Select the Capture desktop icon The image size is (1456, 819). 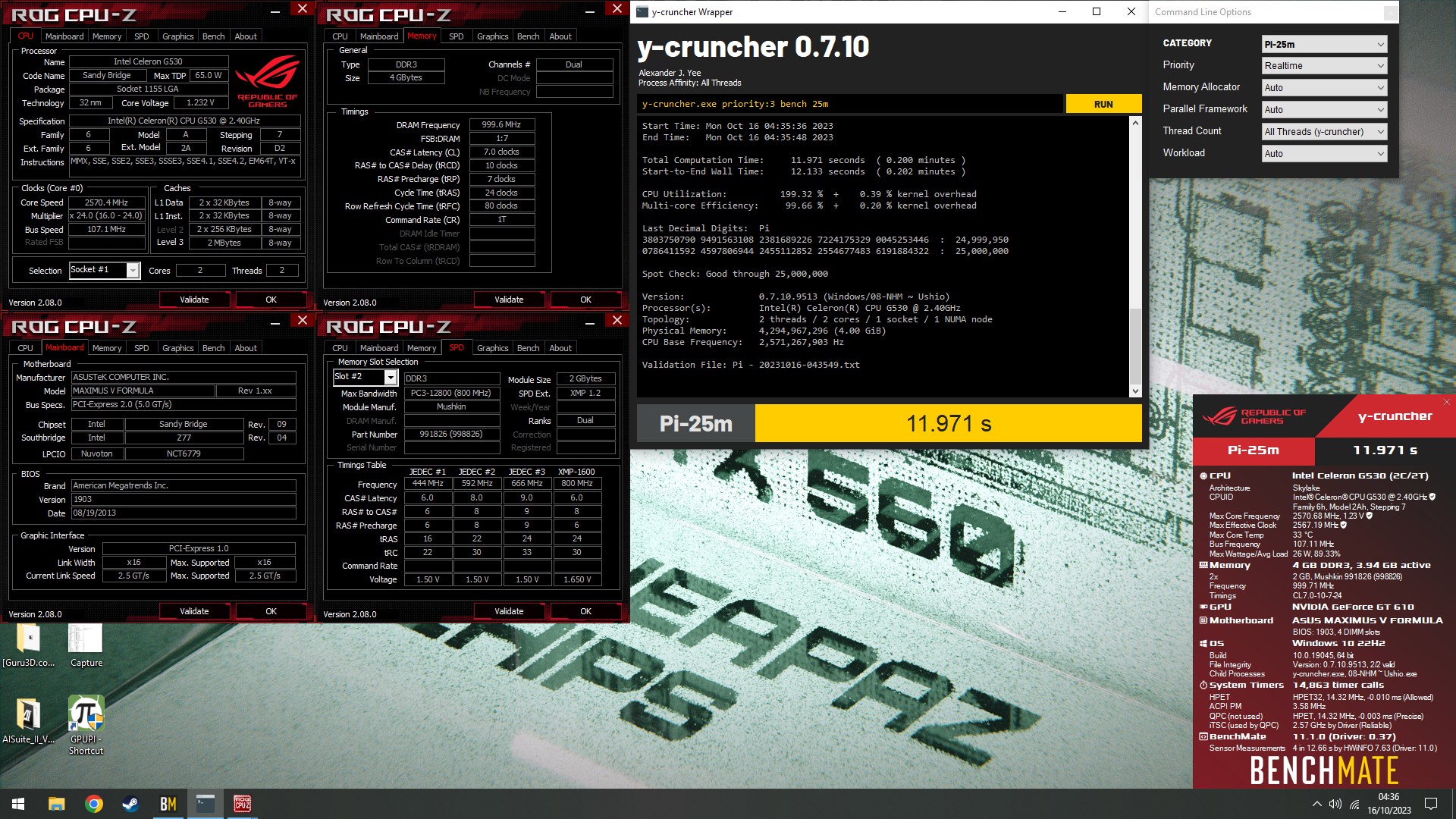86,645
